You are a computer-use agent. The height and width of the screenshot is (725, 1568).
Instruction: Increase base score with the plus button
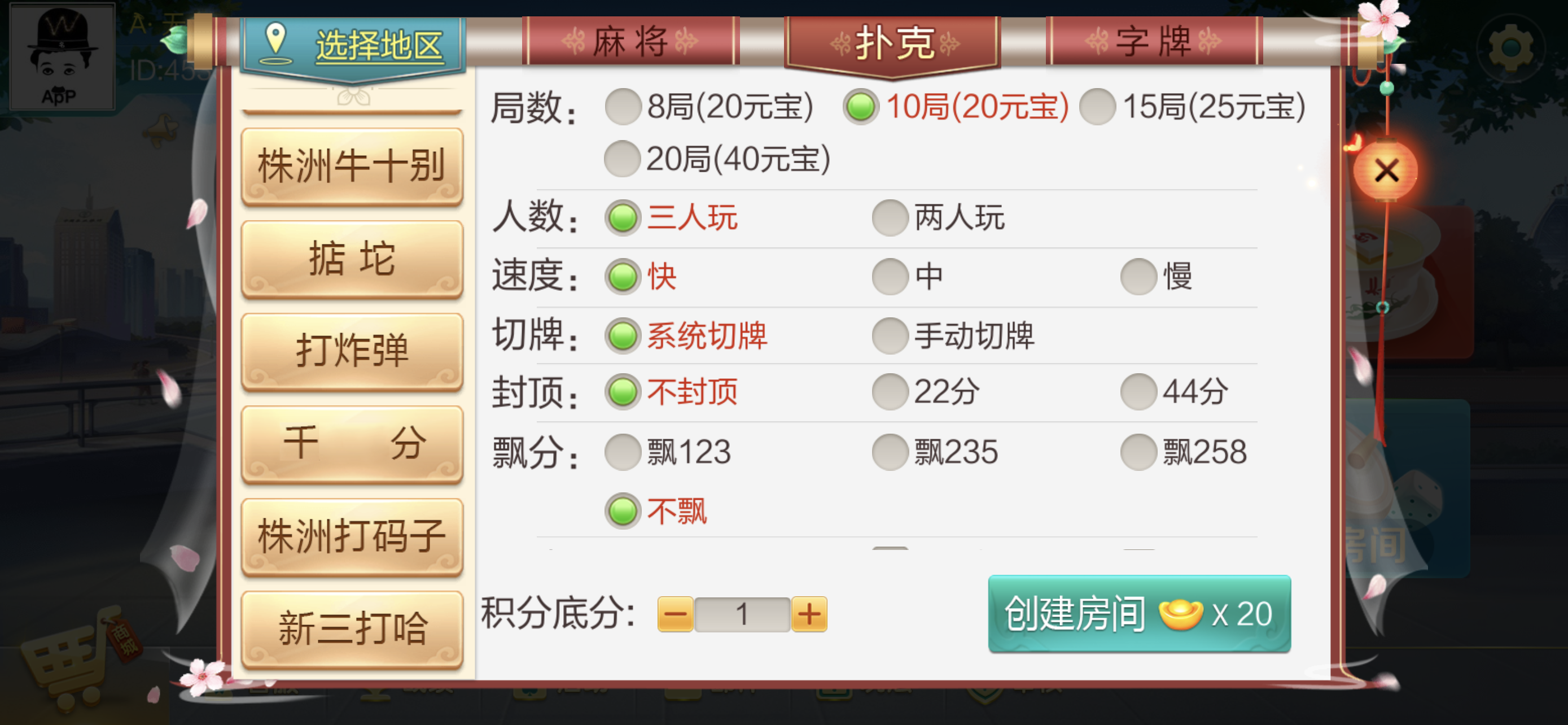(x=809, y=614)
